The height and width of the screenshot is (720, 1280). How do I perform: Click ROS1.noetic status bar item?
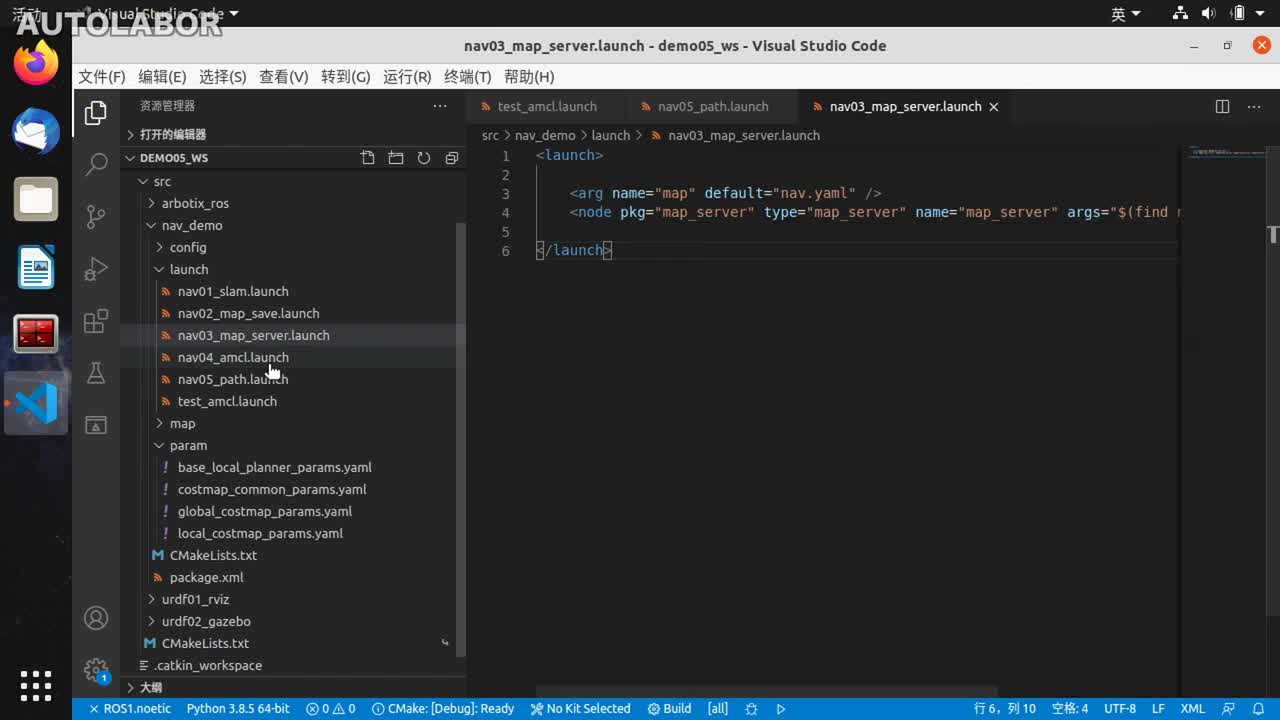point(130,709)
